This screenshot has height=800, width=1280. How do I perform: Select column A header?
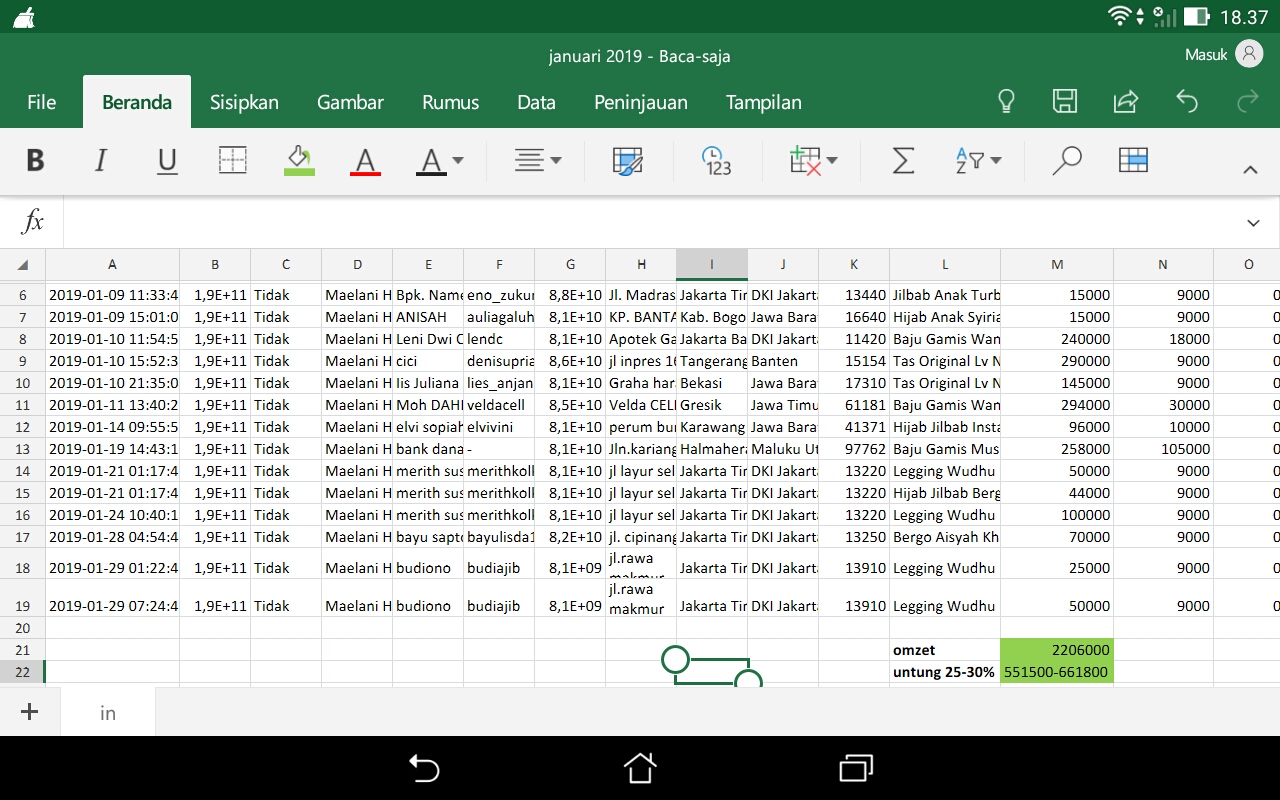click(112, 265)
